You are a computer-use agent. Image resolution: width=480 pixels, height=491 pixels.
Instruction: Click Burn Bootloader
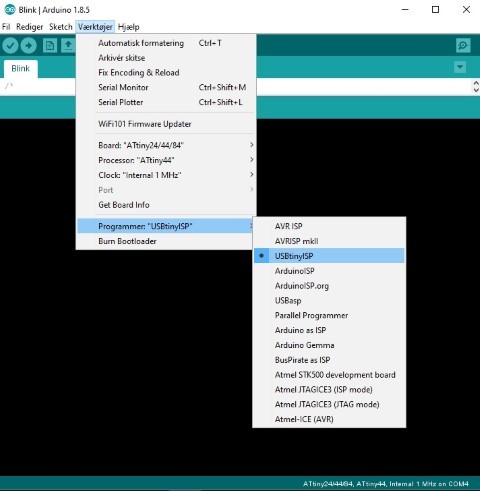[x=165, y=241]
